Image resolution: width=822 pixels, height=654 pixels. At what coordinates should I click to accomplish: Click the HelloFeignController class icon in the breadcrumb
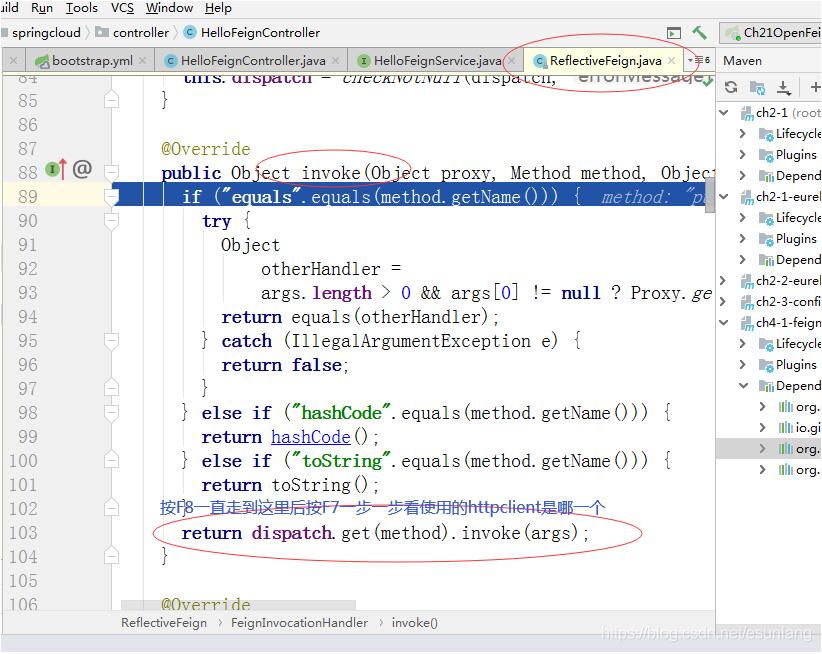pos(190,32)
